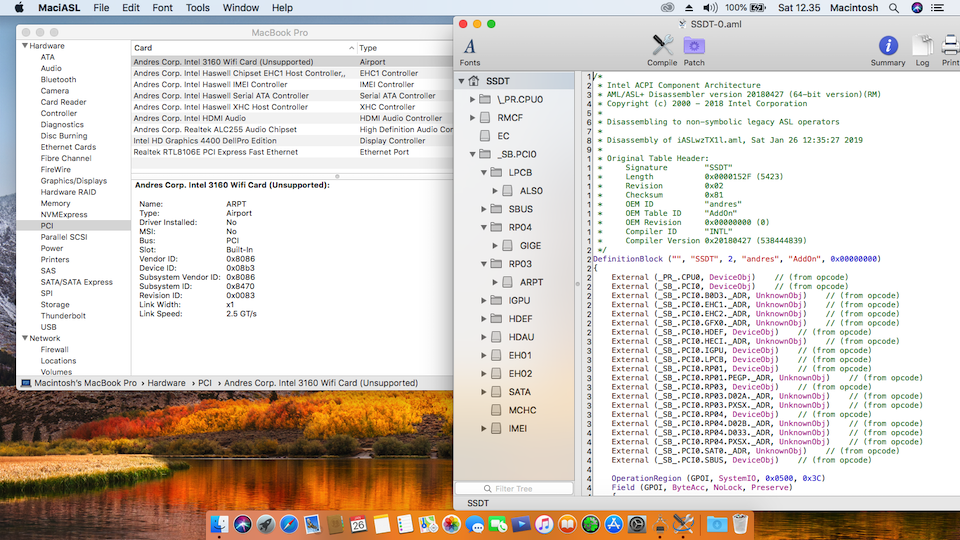Click Hardware in the path bar
The height and width of the screenshot is (540, 960).
pyautogui.click(x=167, y=383)
